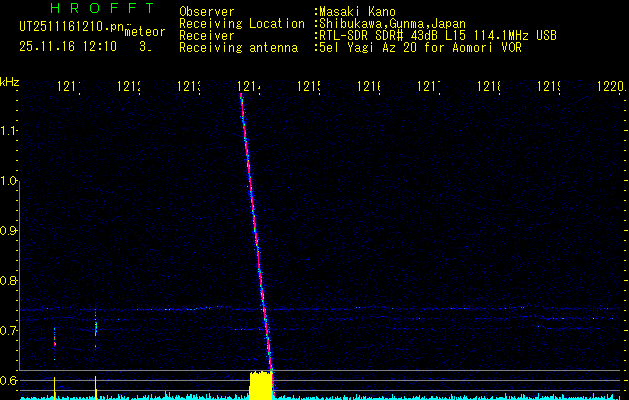
Task: Click the Receiving Location field label
Action: pos(241,23)
